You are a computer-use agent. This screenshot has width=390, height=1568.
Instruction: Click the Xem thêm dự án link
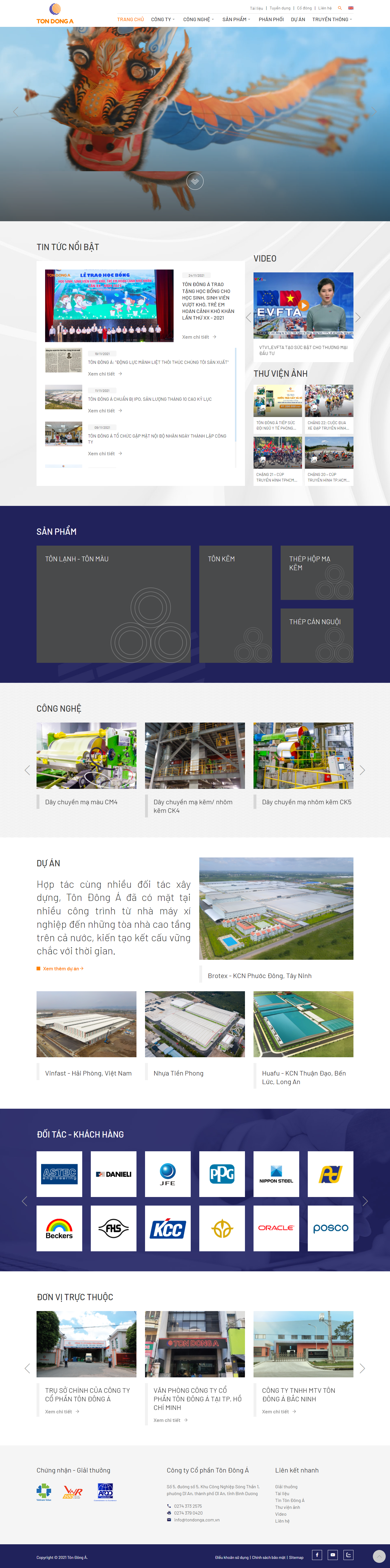[x=63, y=968]
